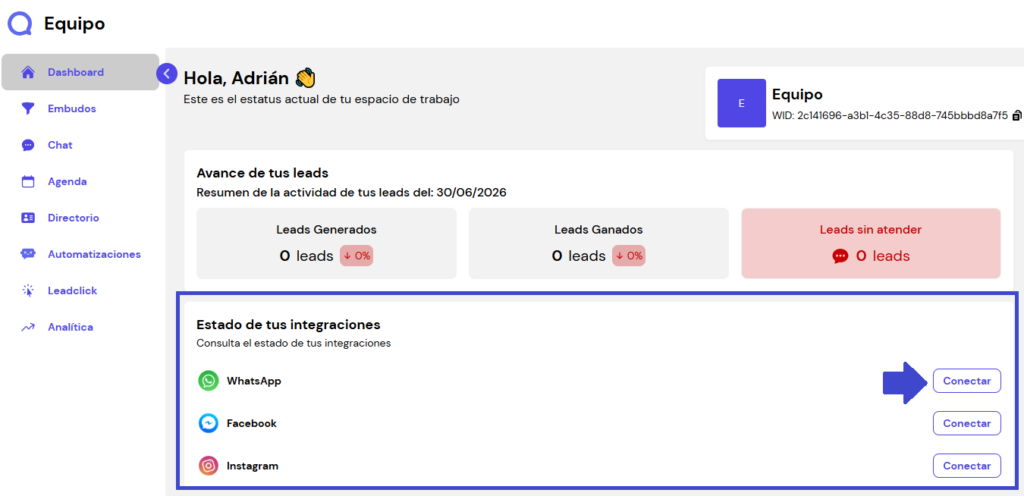Open the Leadclick section
Screen dimensions: 1024x496
tap(72, 290)
